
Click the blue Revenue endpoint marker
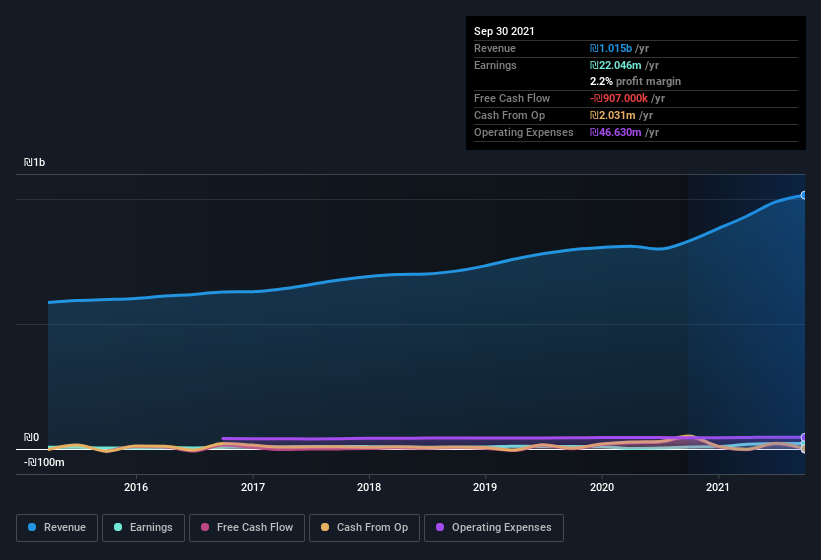[x=804, y=195]
